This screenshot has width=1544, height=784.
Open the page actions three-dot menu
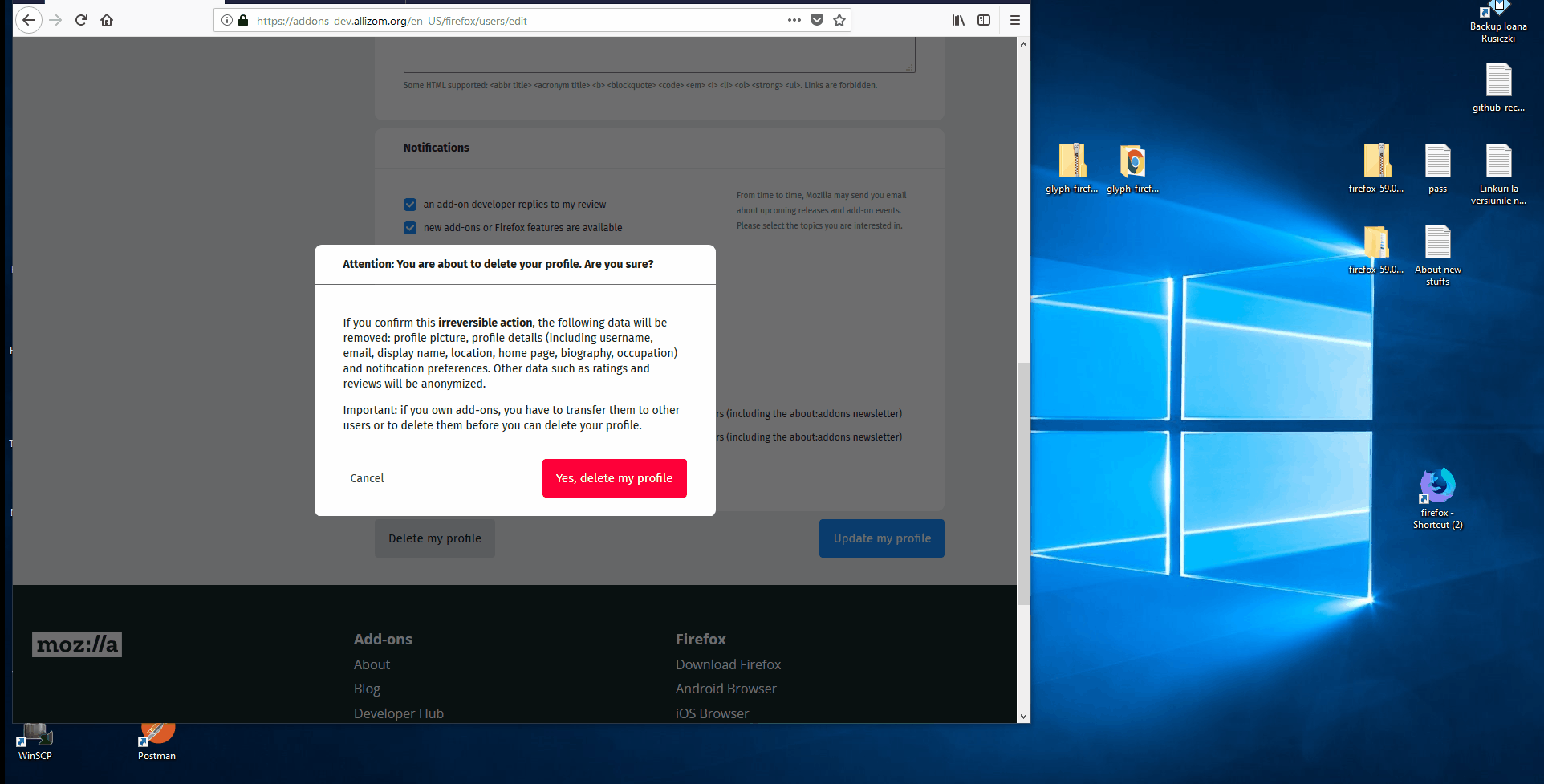[x=794, y=20]
